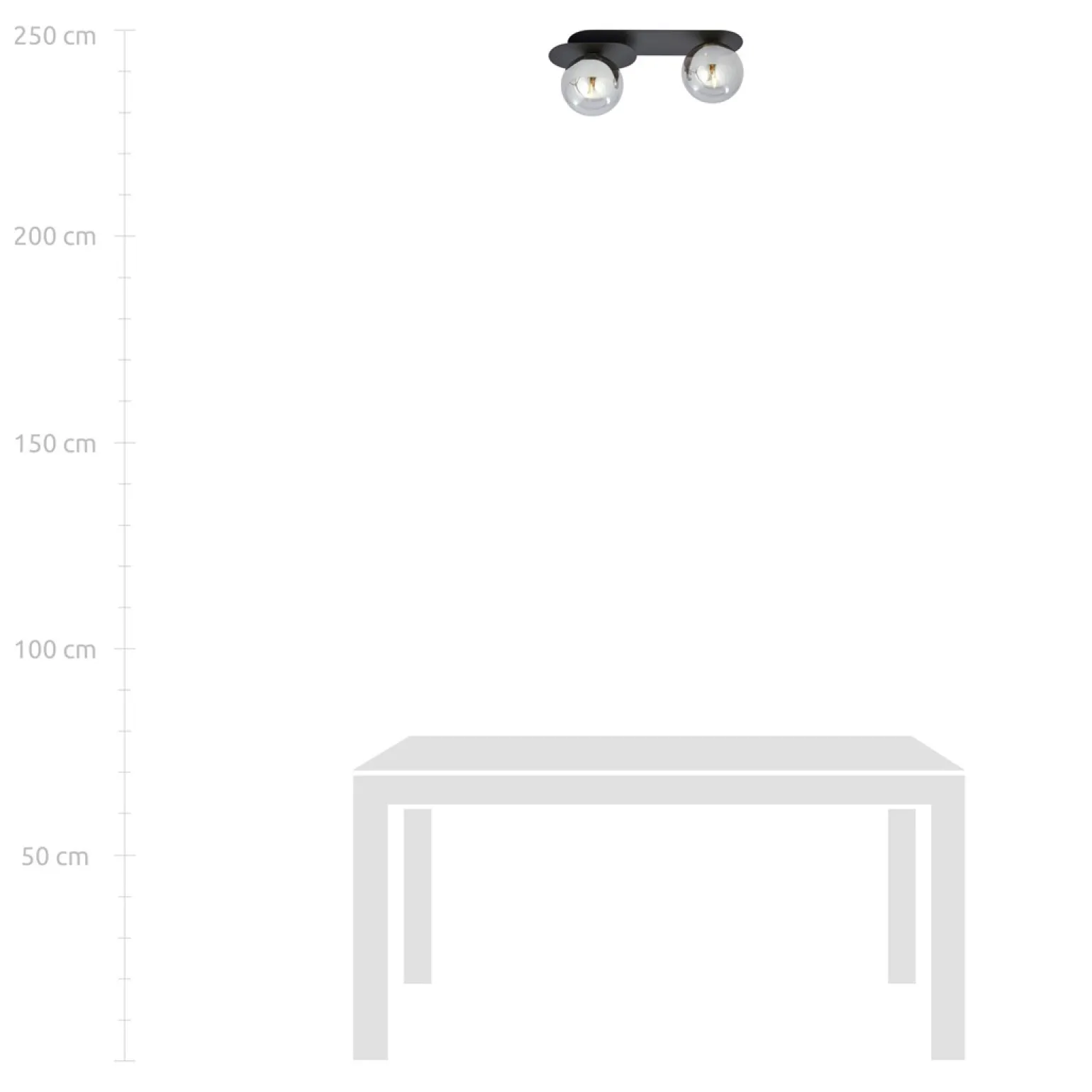Click the table's front apron rail

659,790
